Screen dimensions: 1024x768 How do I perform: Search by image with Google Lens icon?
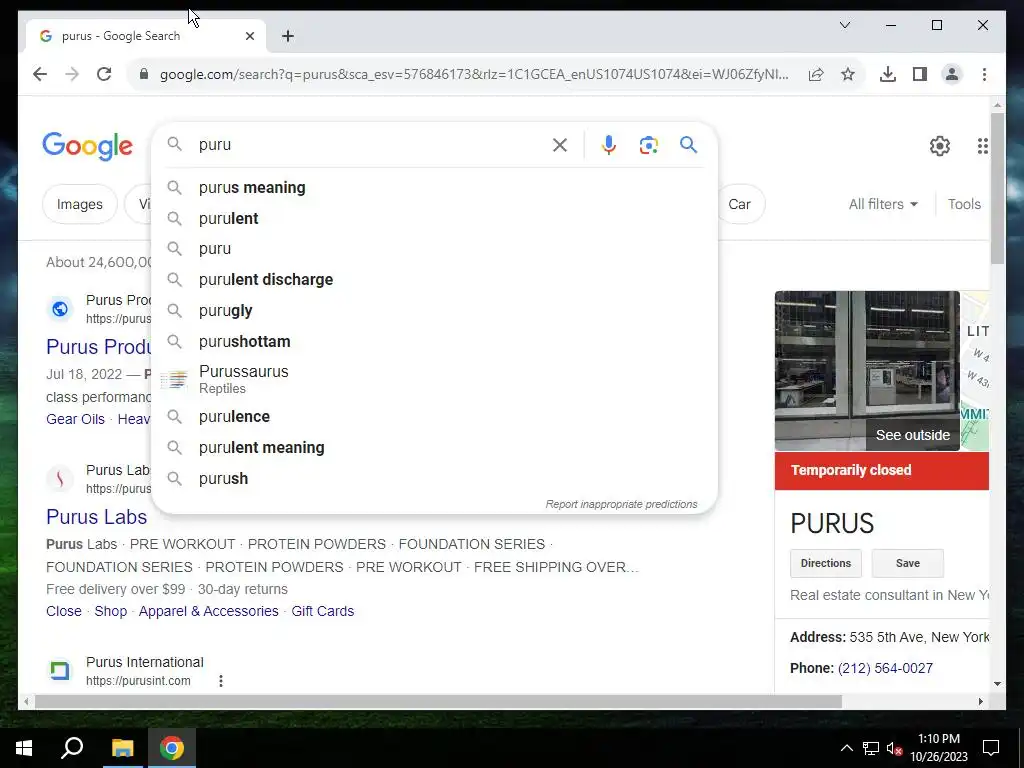pos(648,145)
